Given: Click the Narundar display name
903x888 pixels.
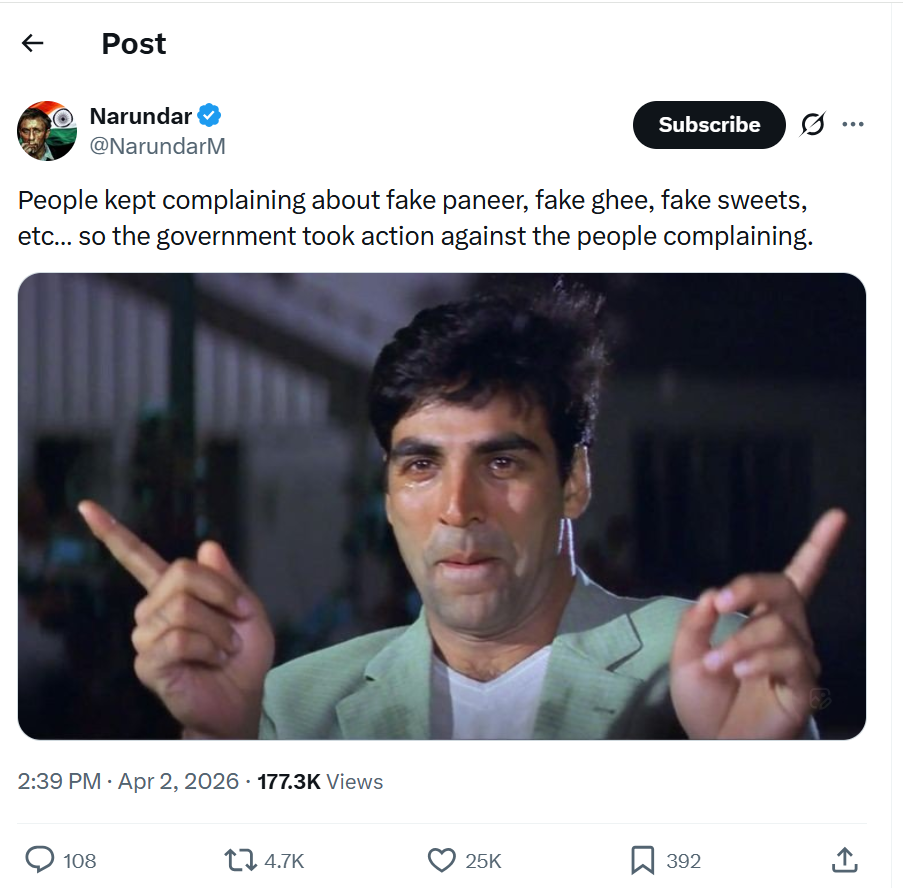Looking at the screenshot, I should 141,116.
